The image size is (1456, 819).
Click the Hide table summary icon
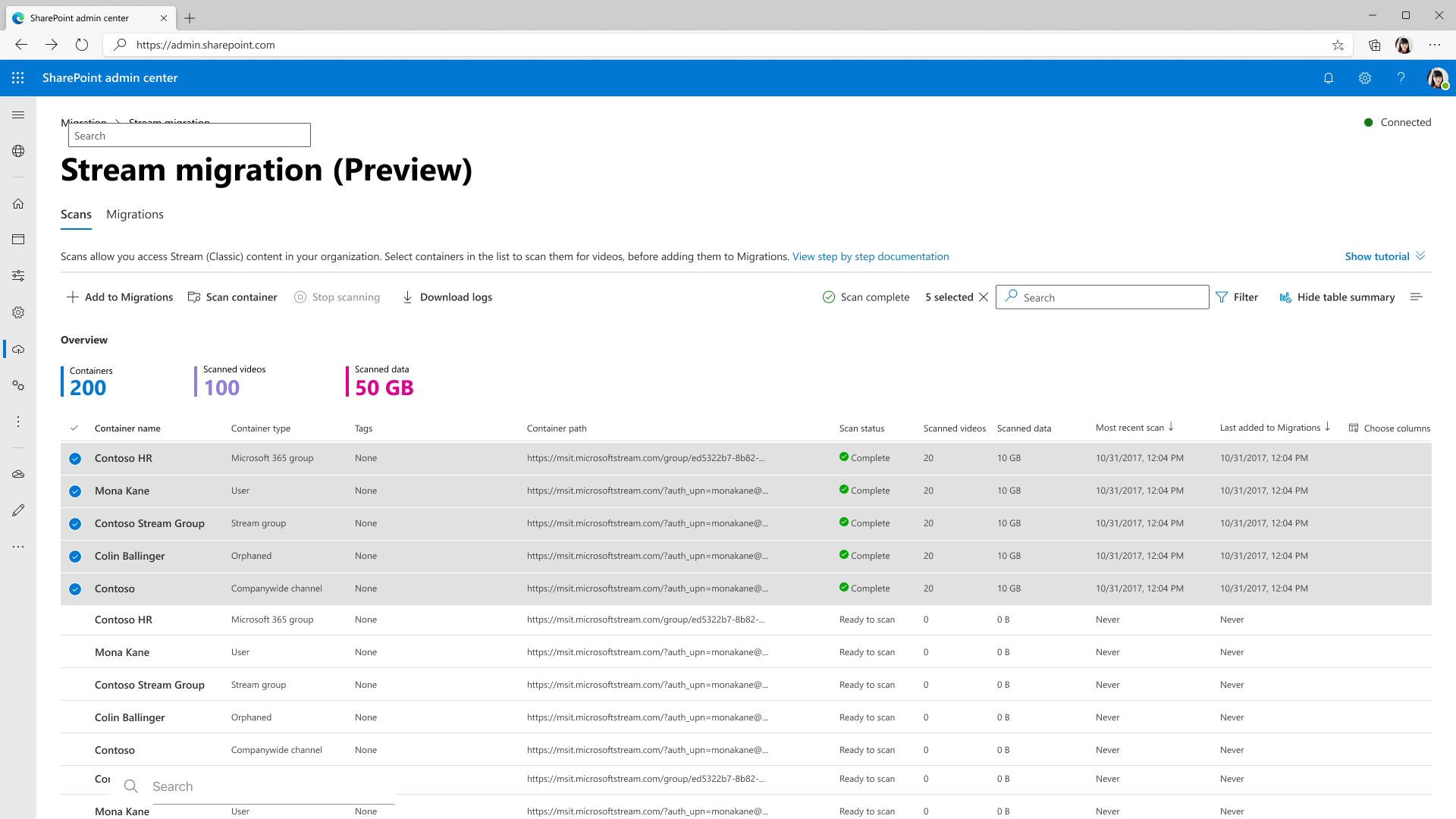[1285, 297]
